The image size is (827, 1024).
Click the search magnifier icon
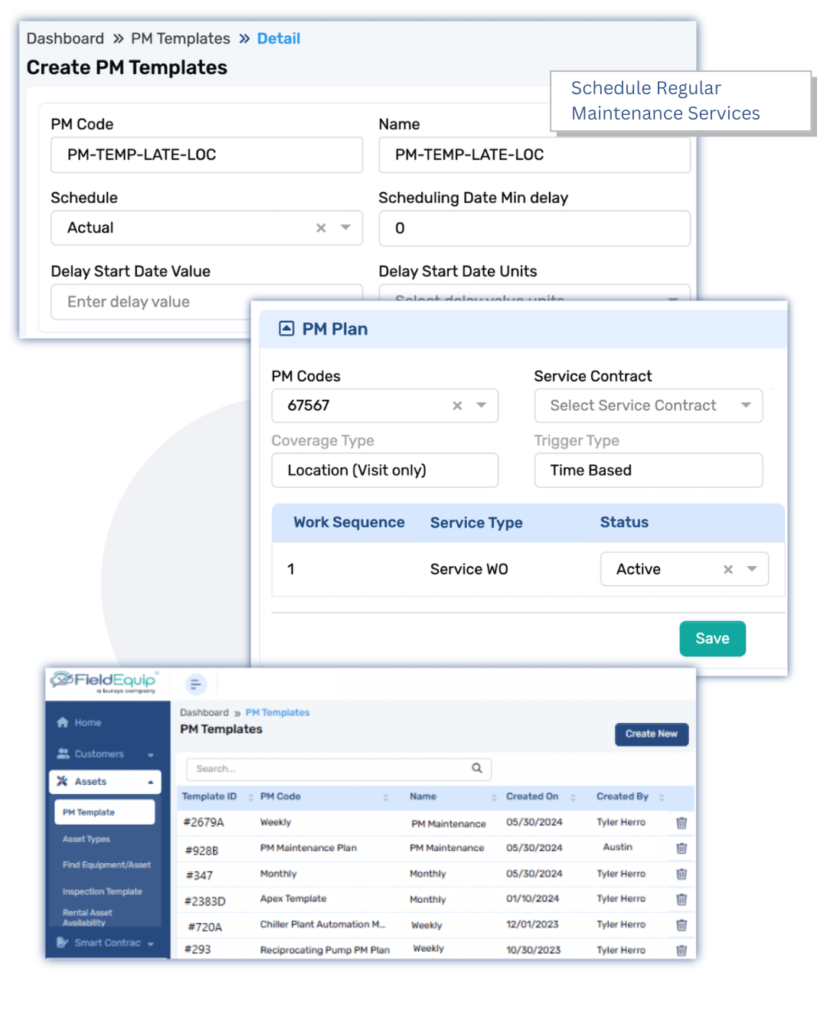[477, 768]
